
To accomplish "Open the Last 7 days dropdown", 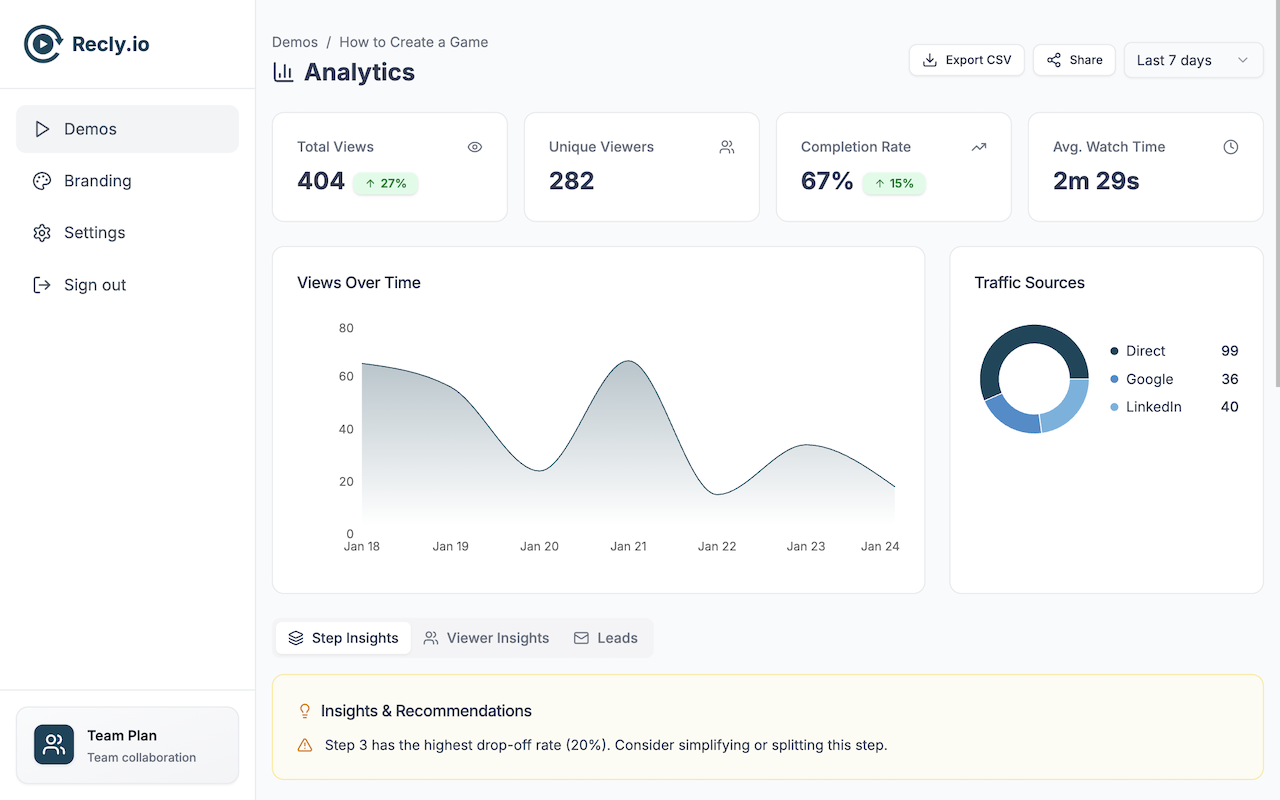I will 1193,60.
